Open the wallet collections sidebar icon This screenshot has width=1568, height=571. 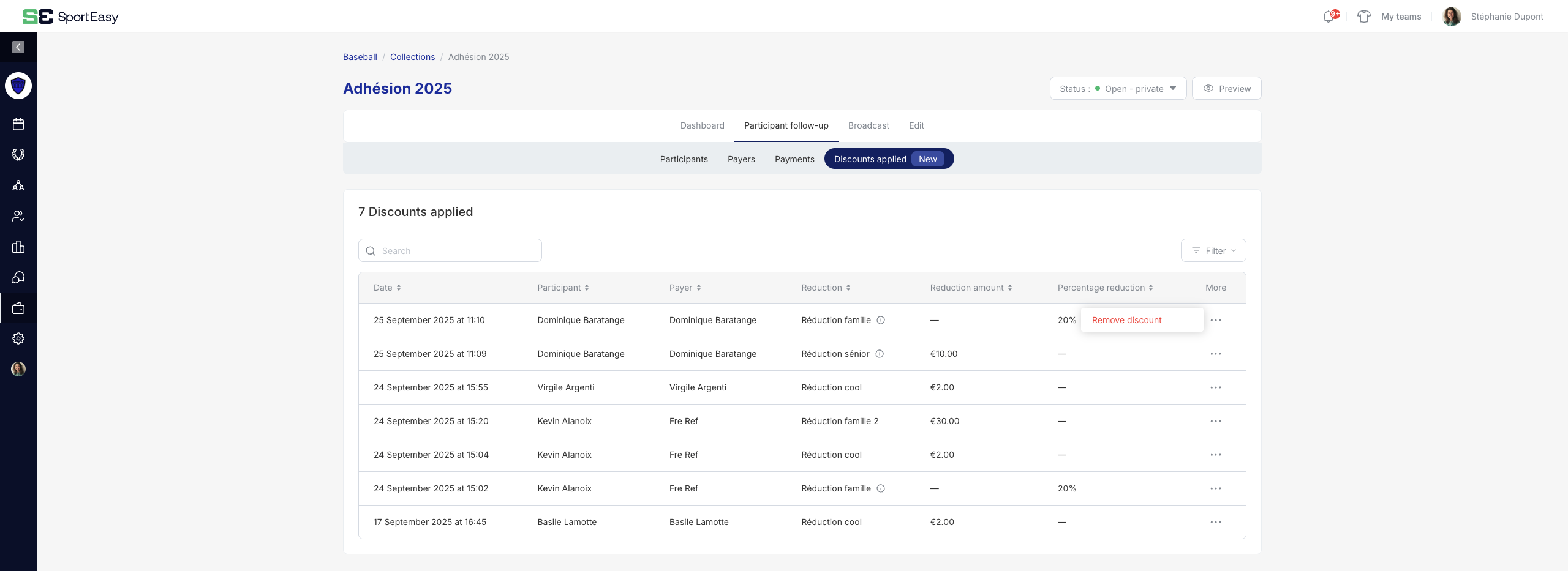coord(18,308)
